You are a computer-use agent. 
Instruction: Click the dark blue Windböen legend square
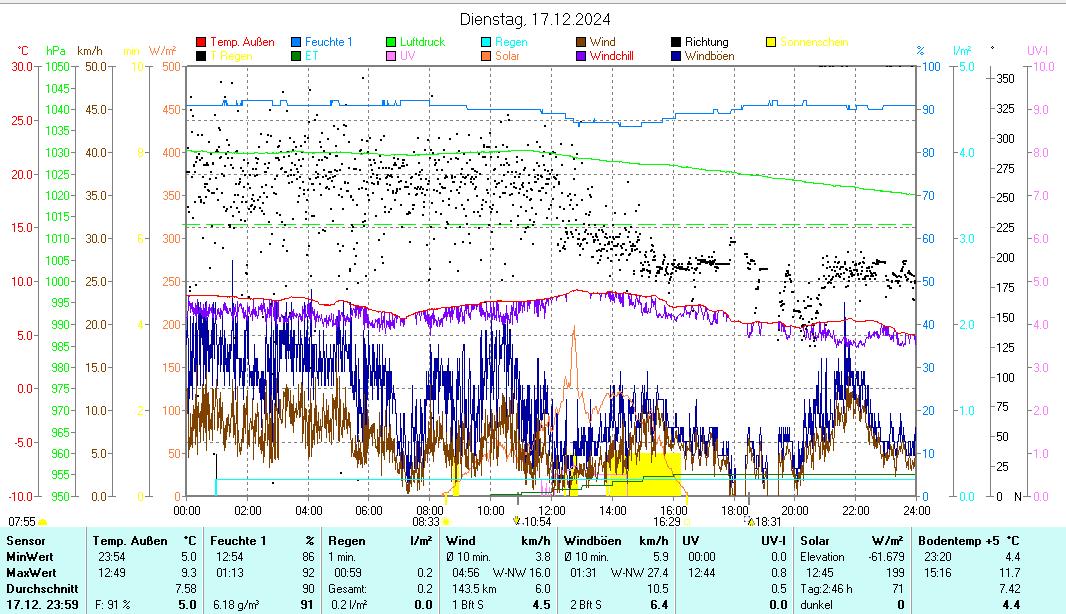pyautogui.click(x=676, y=56)
